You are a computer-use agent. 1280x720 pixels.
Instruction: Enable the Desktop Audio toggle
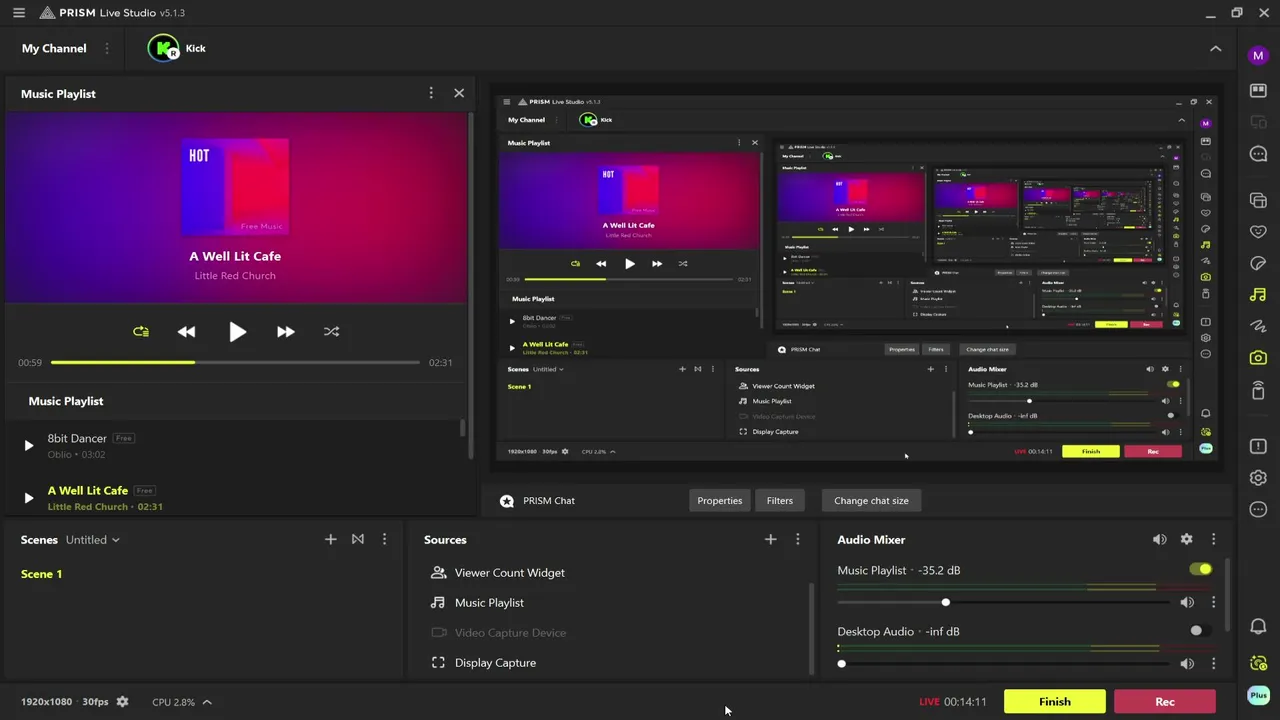1201,630
